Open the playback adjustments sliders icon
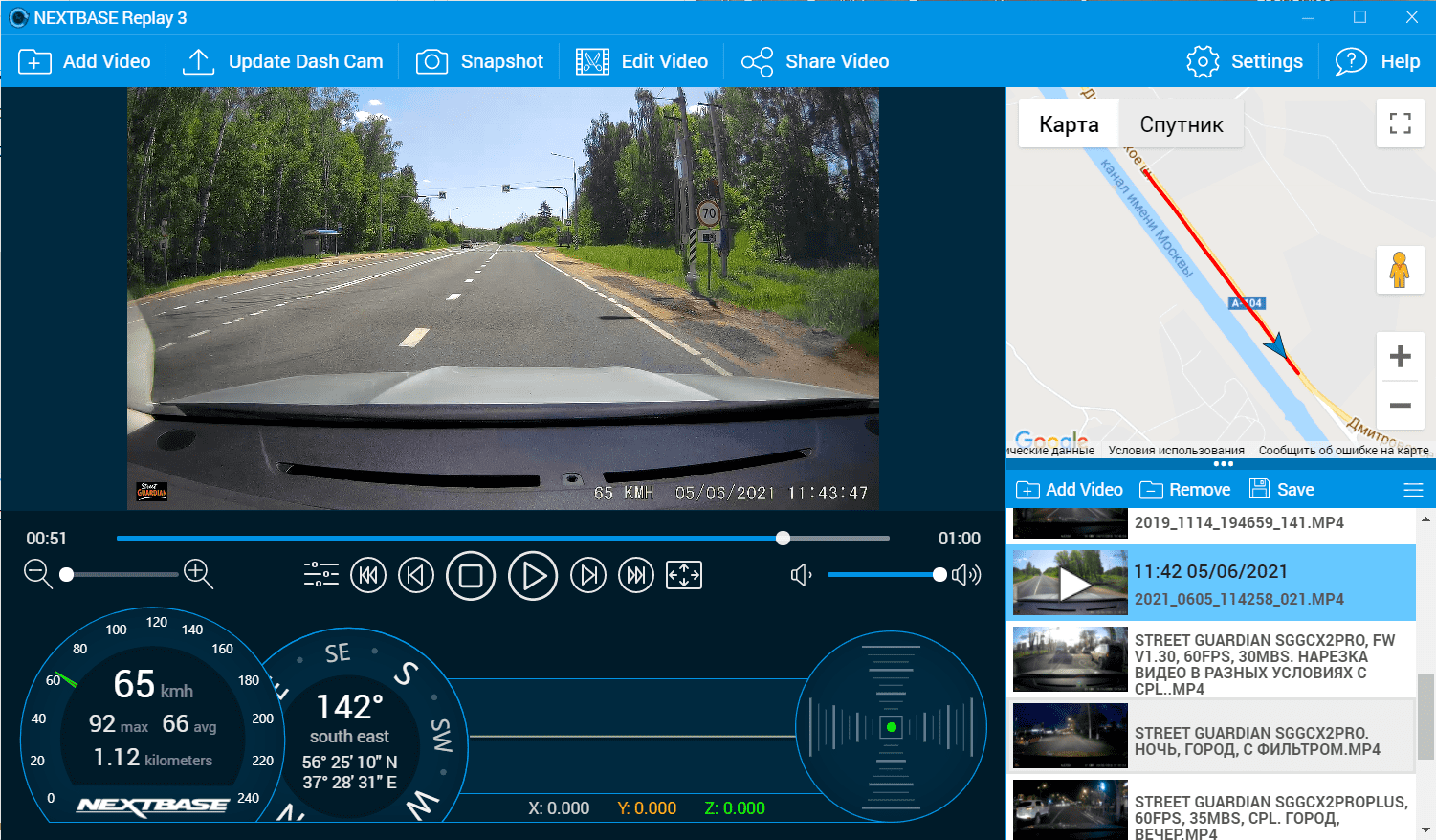Viewport: 1436px width, 840px height. 320,574
